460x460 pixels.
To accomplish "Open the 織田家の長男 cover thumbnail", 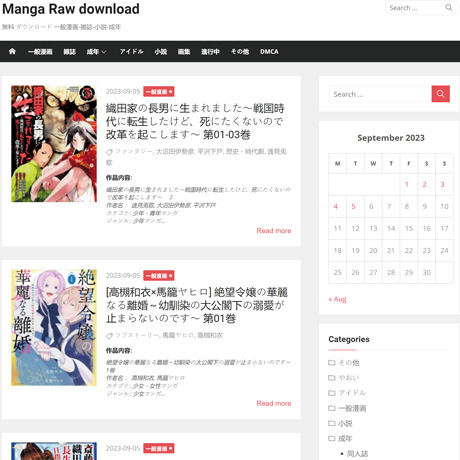I will 54,144.
